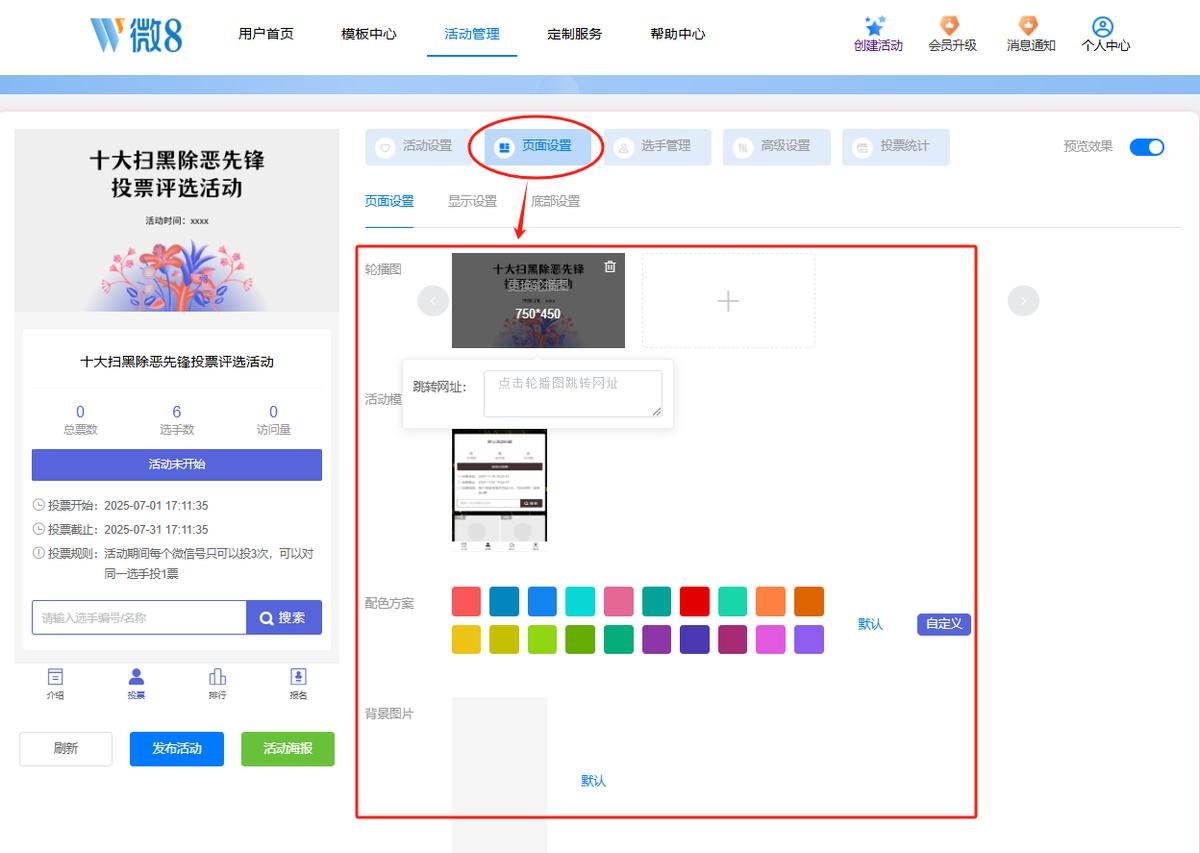1200x853 pixels.
Task: Click the 发布活动 button
Action: [x=177, y=749]
